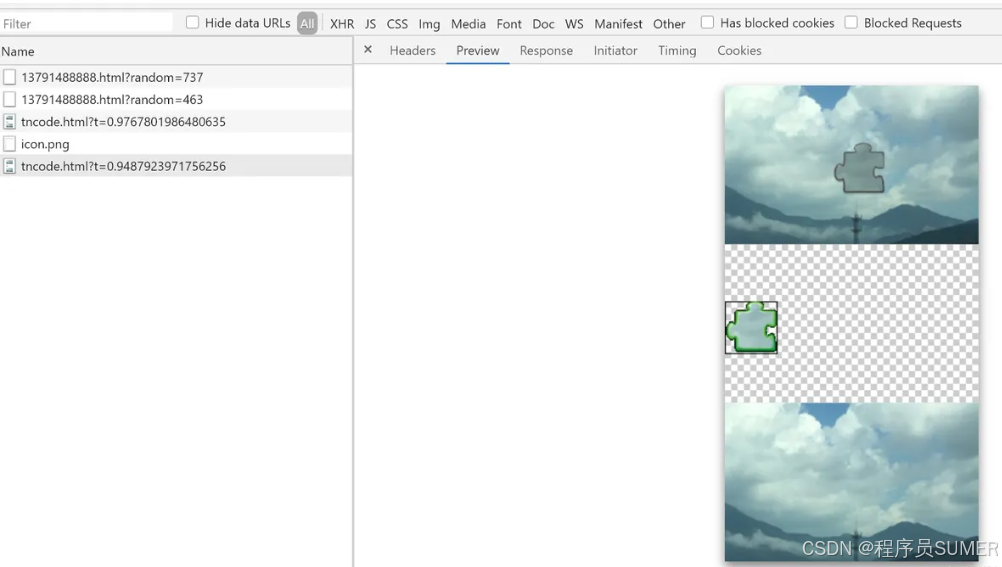Click file icon of 13791488888.html?random=737
This screenshot has height=567, width=1002.
click(10, 77)
